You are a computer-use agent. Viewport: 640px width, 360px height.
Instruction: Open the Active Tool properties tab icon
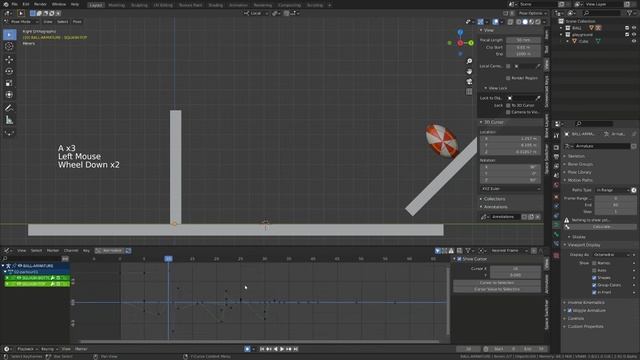coord(556,136)
